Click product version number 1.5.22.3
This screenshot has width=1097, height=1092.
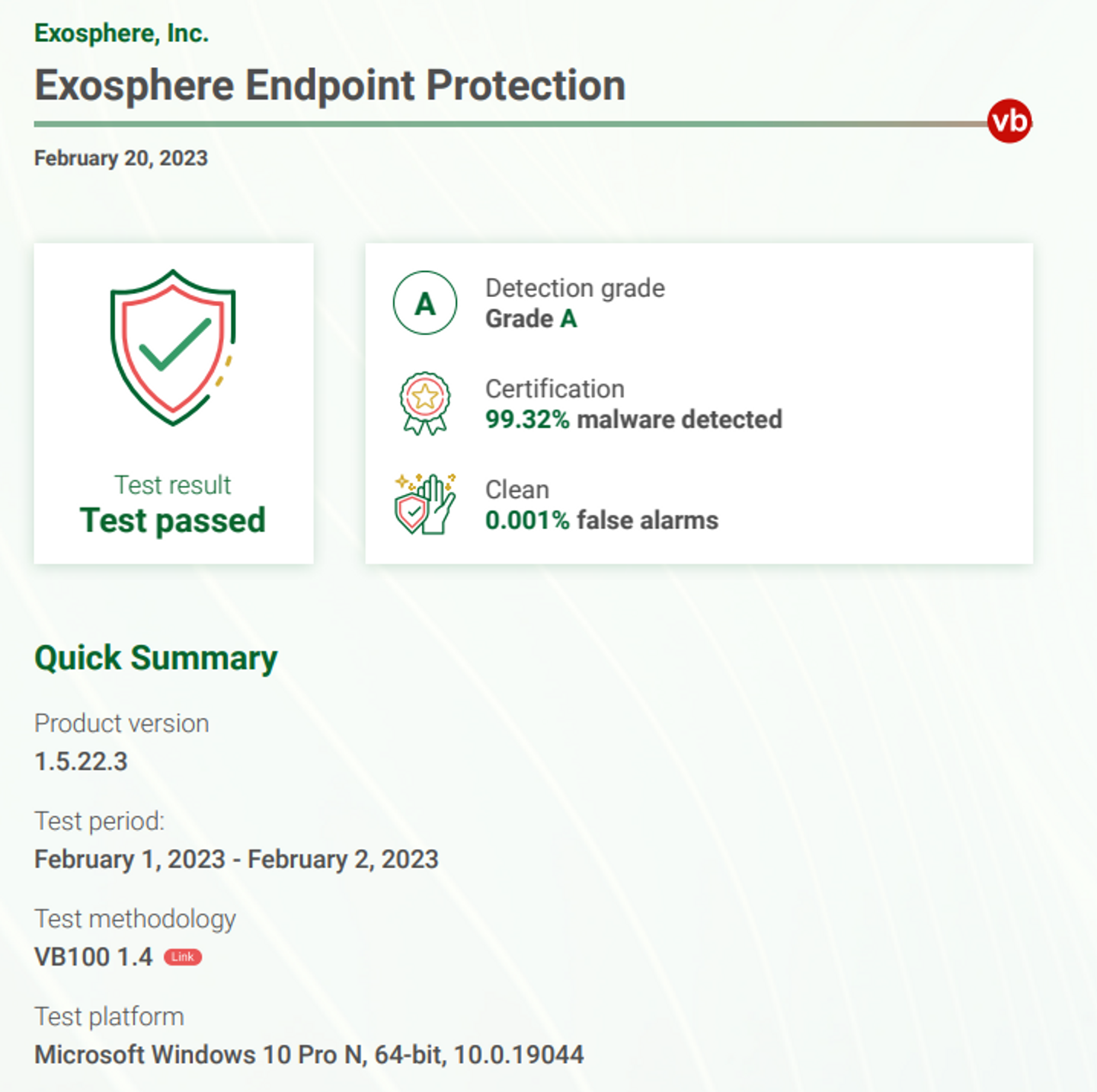tap(81, 762)
